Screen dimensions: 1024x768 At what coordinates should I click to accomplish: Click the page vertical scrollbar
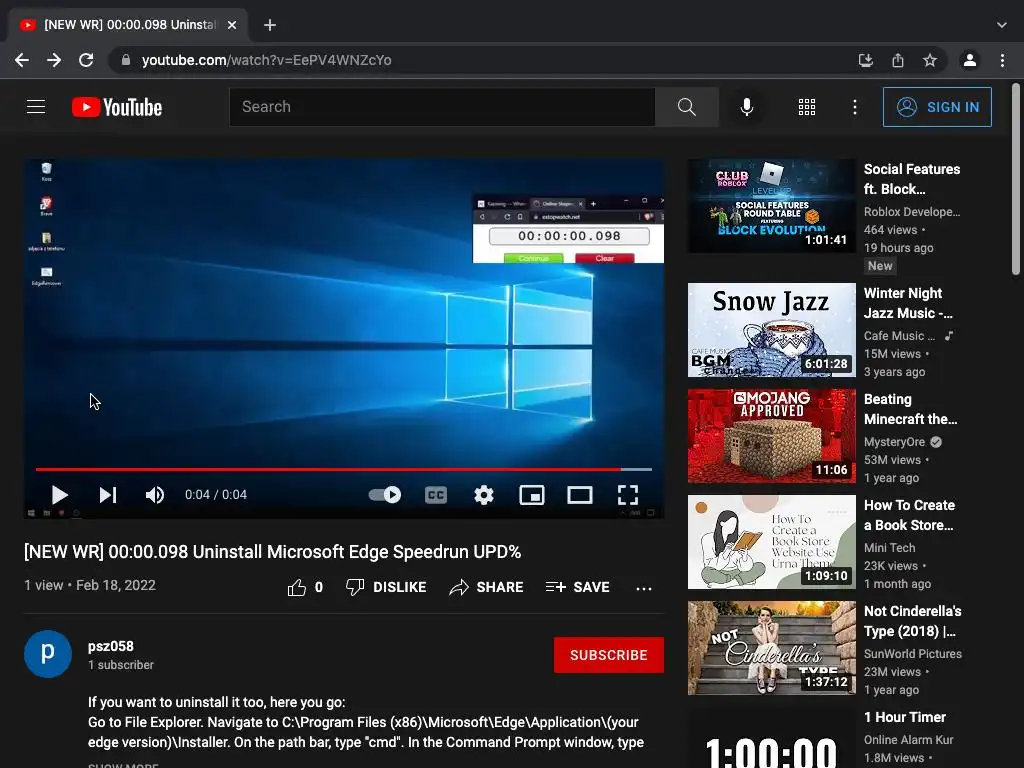[x=1016, y=178]
